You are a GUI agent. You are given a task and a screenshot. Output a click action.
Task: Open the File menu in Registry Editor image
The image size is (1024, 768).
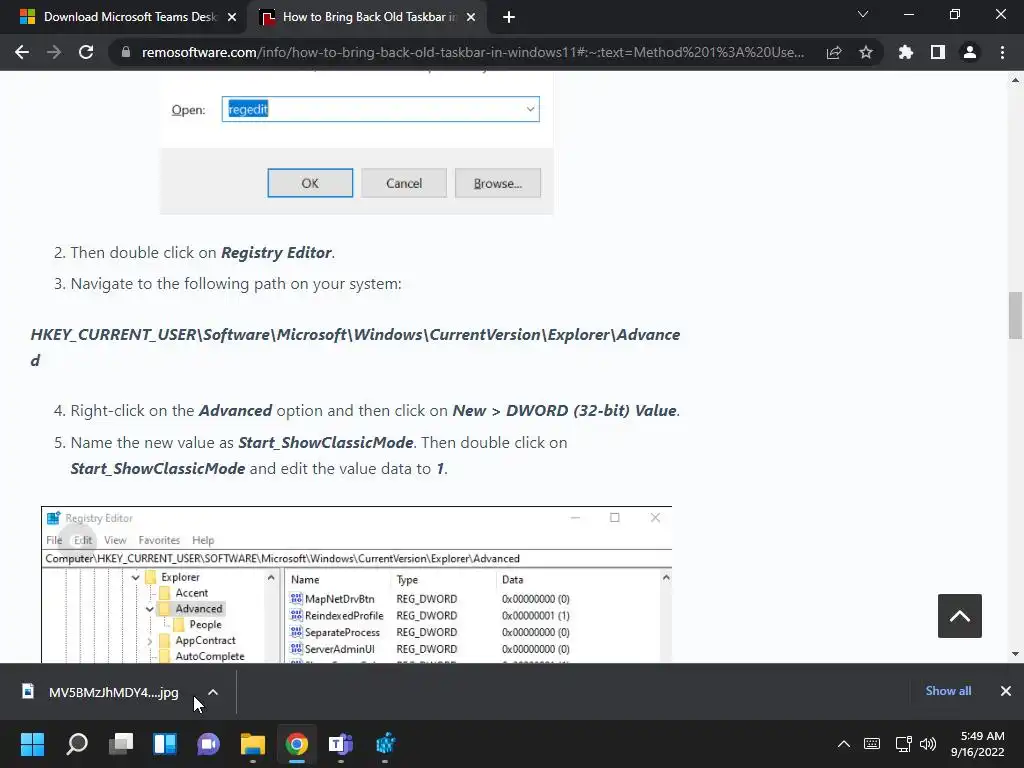[54, 540]
